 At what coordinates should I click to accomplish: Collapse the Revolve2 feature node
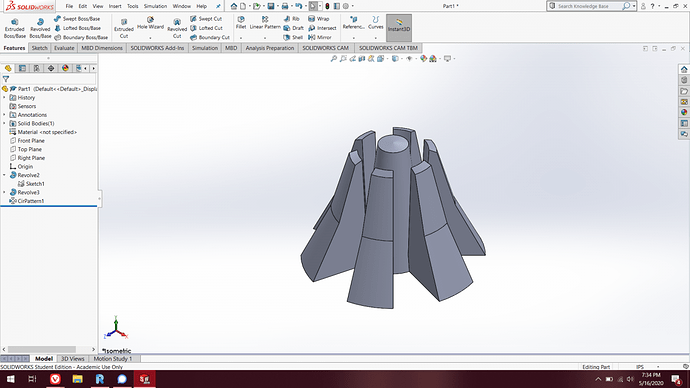[4, 175]
